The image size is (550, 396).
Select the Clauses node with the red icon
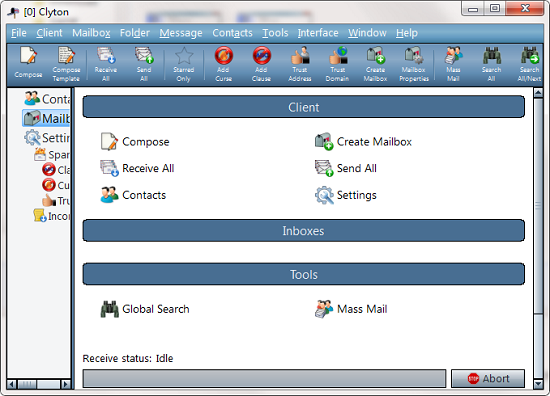56,170
